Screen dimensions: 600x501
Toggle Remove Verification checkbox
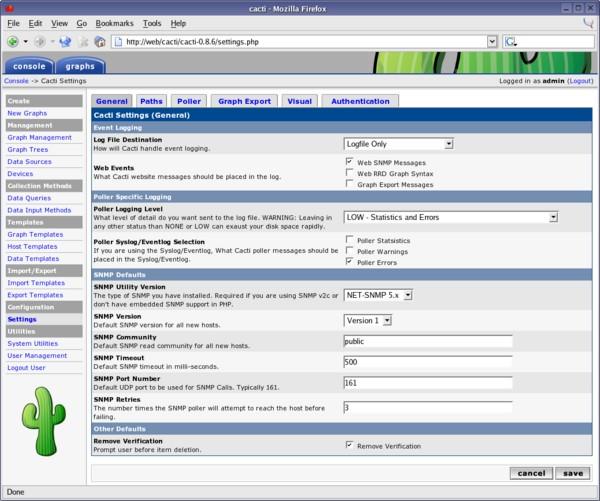tap(349, 445)
